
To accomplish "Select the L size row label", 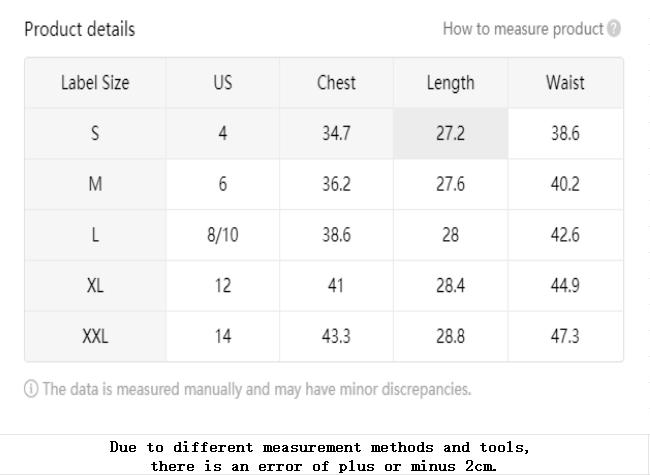I will click(x=95, y=235).
